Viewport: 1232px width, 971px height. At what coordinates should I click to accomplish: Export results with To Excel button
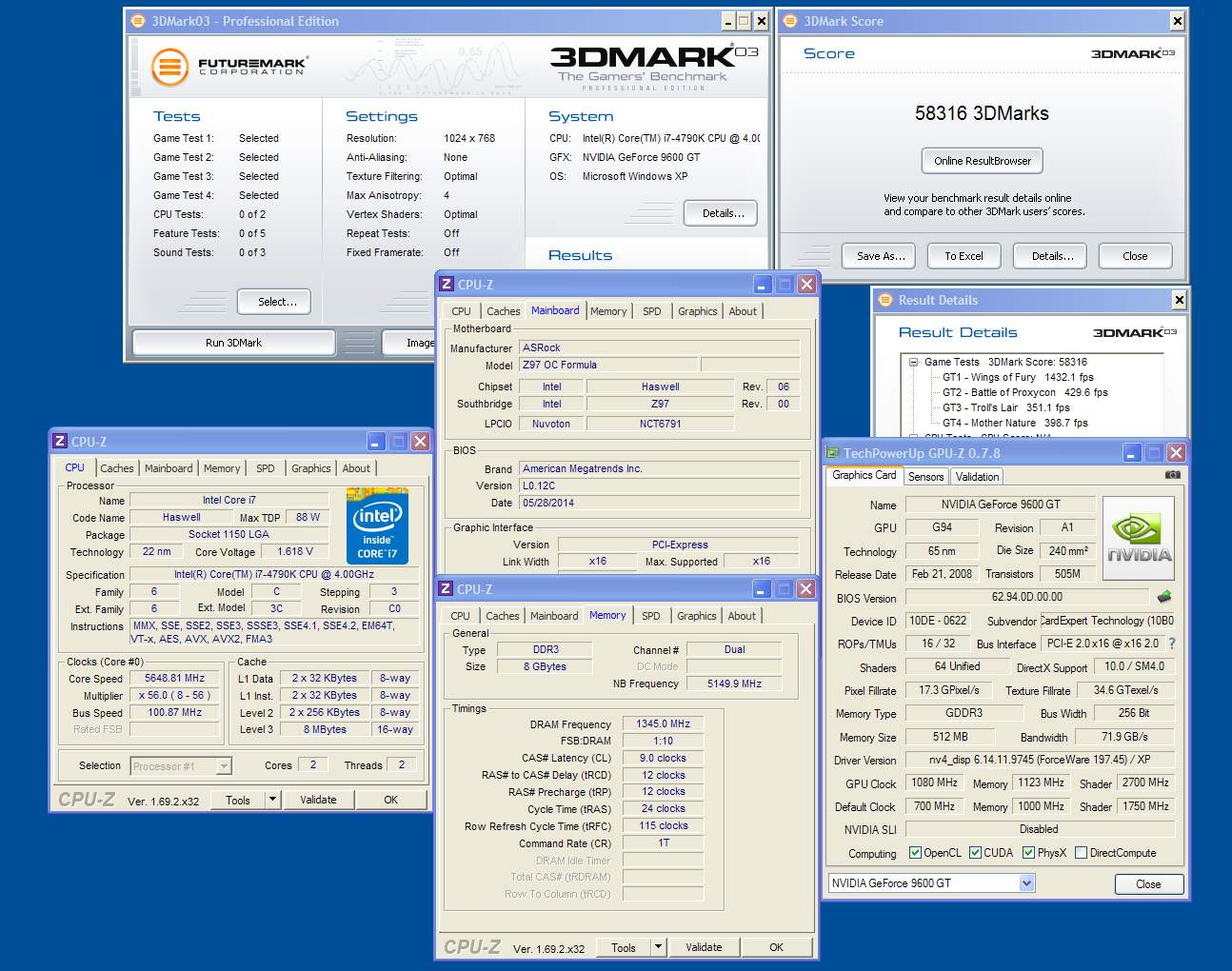964,256
